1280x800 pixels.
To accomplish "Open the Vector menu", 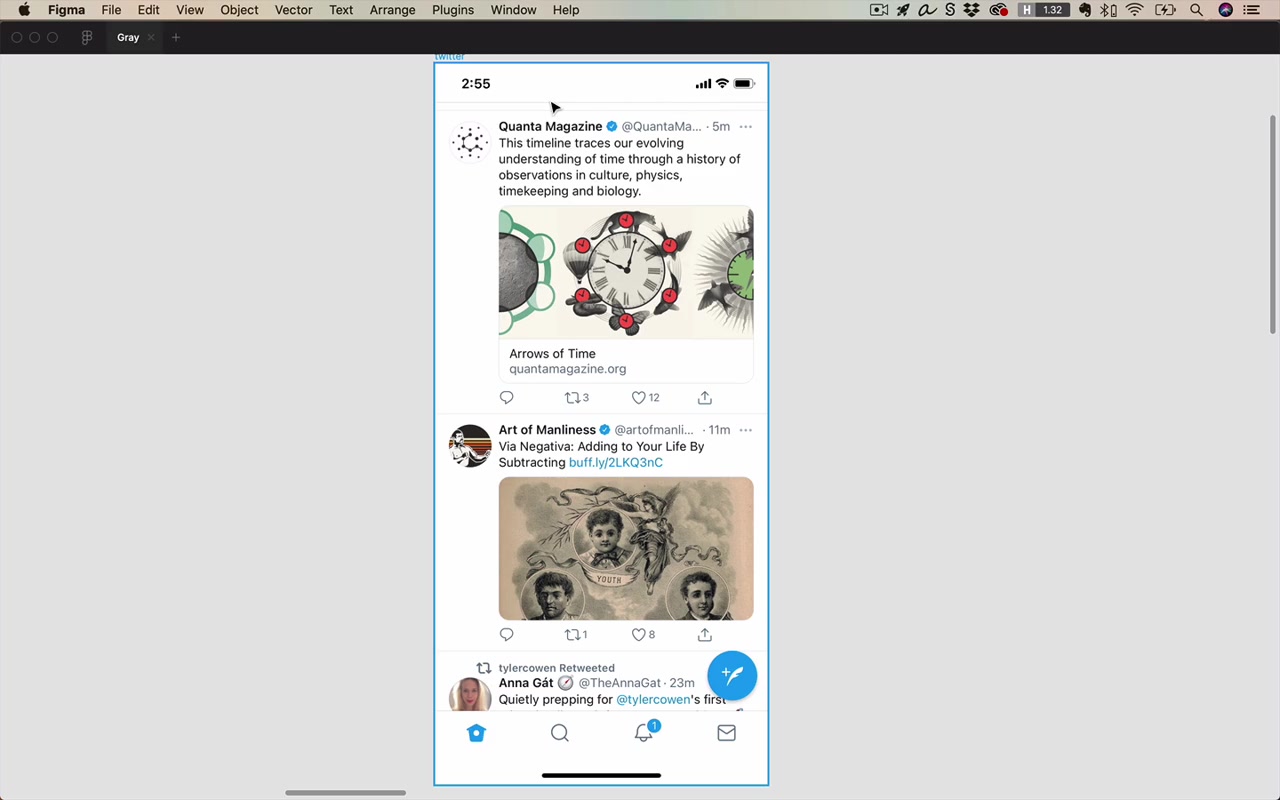I will 293,10.
